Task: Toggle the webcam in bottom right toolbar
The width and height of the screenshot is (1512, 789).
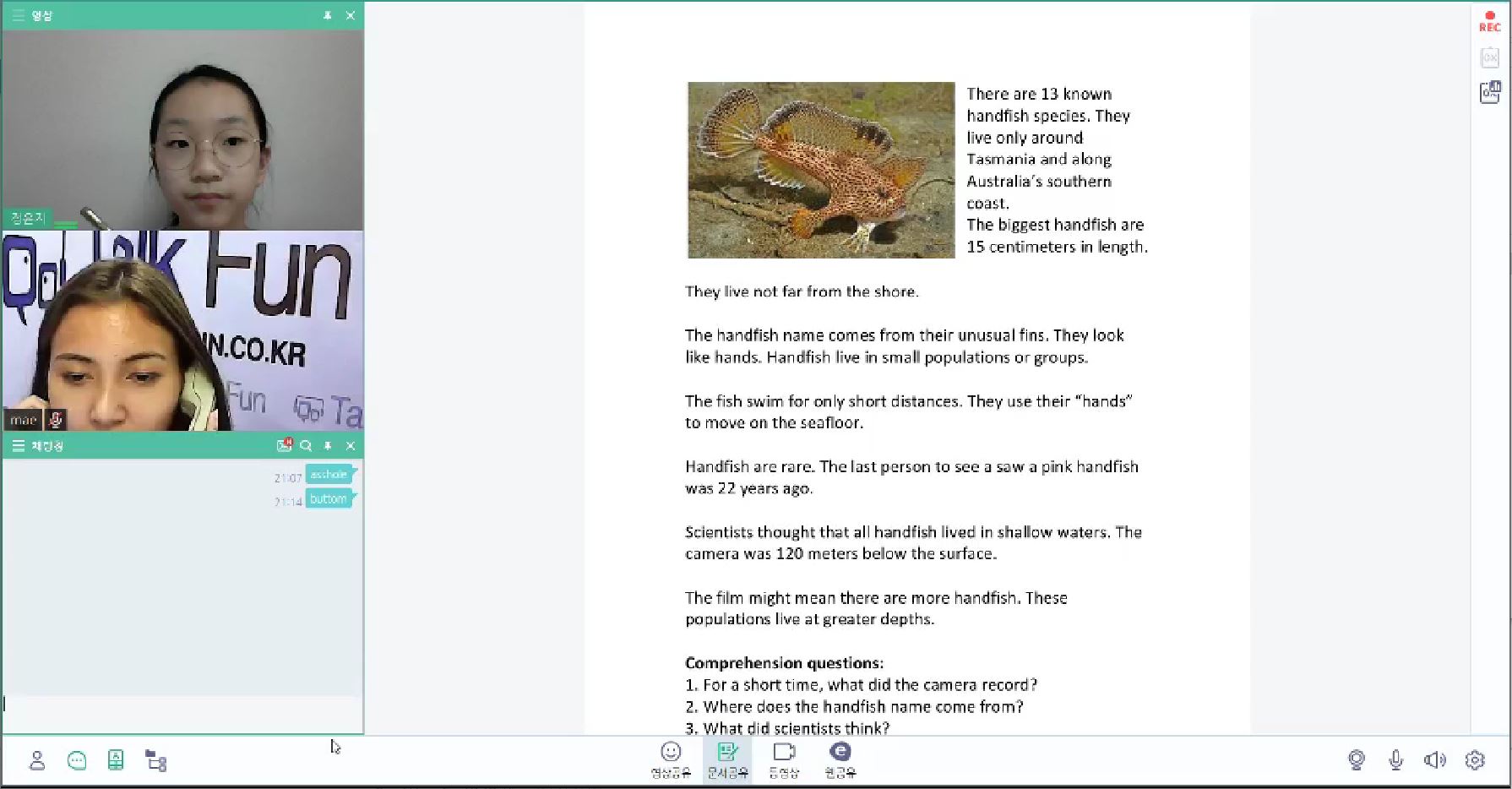Action: pyautogui.click(x=1357, y=760)
